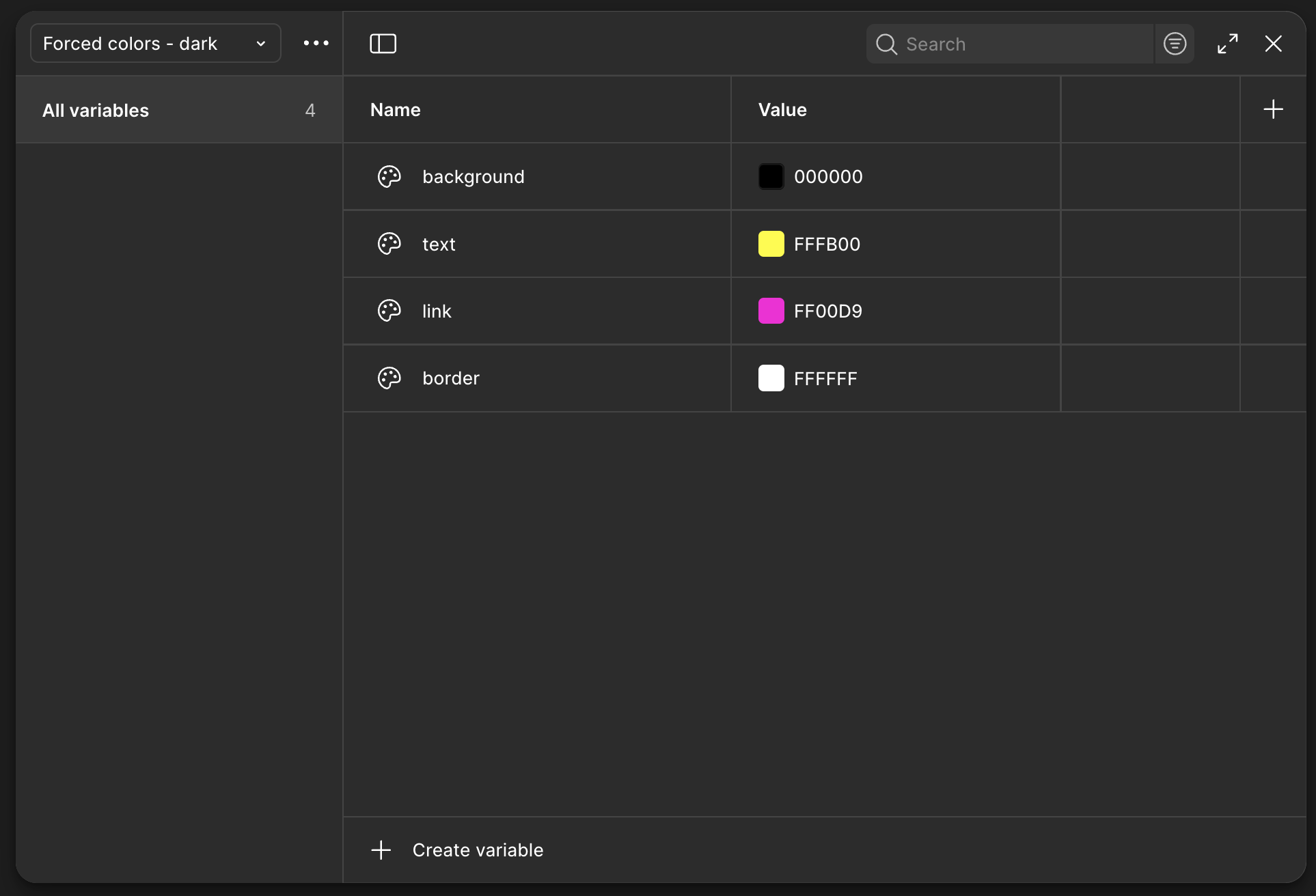Click the palette icon for border variable
Viewport: 1316px width, 896px height.
click(x=389, y=378)
